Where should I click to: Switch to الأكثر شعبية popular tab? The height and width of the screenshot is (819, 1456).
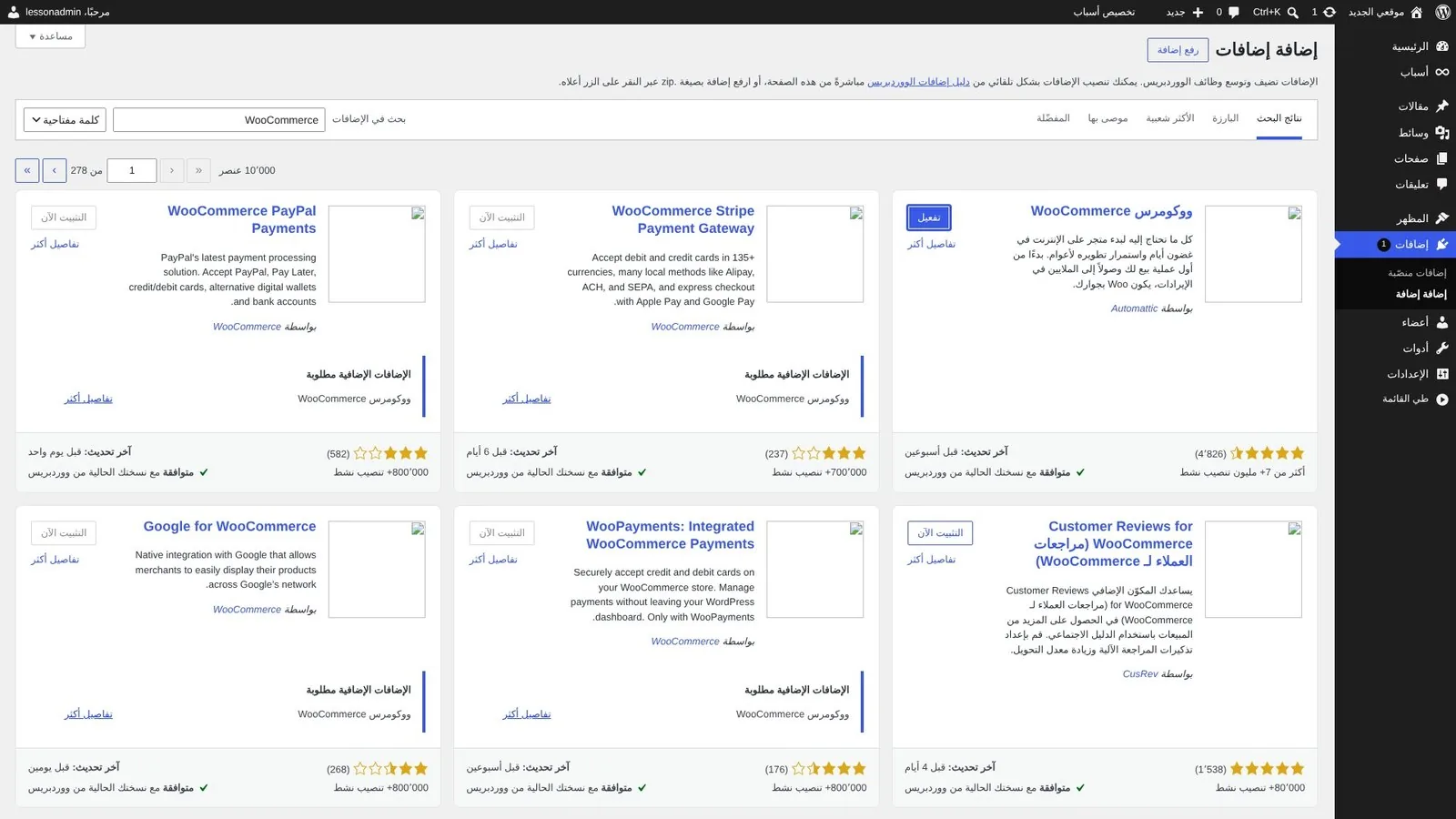pos(1170,118)
